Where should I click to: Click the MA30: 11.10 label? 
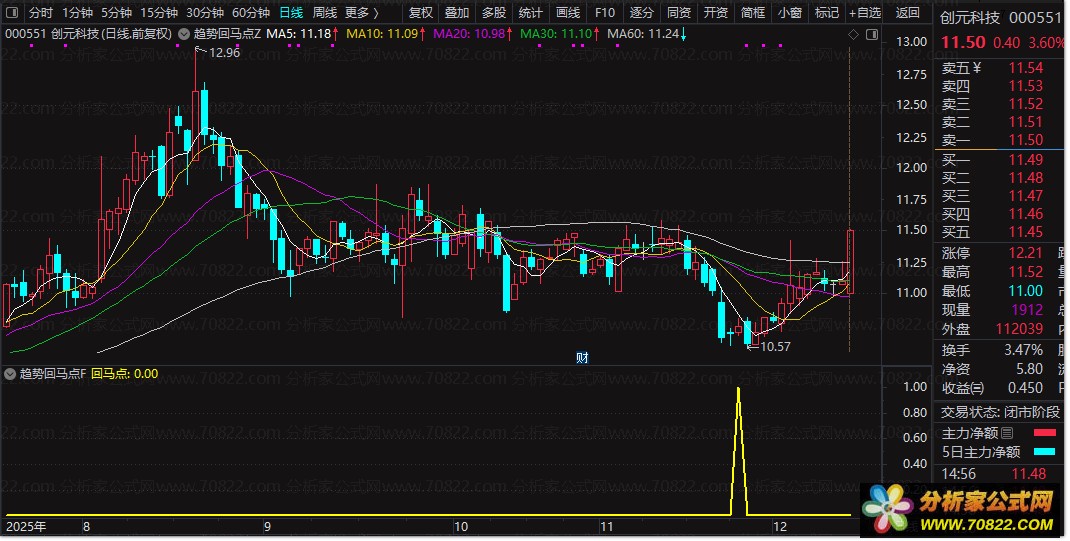point(560,33)
